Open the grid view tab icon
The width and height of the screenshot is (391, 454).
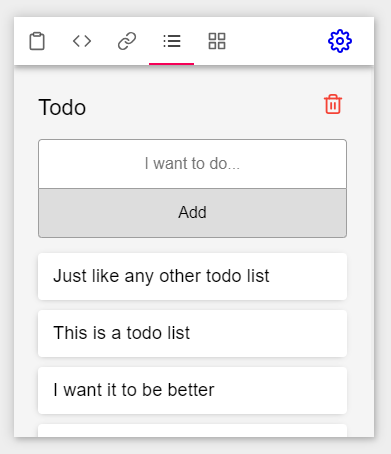click(217, 41)
